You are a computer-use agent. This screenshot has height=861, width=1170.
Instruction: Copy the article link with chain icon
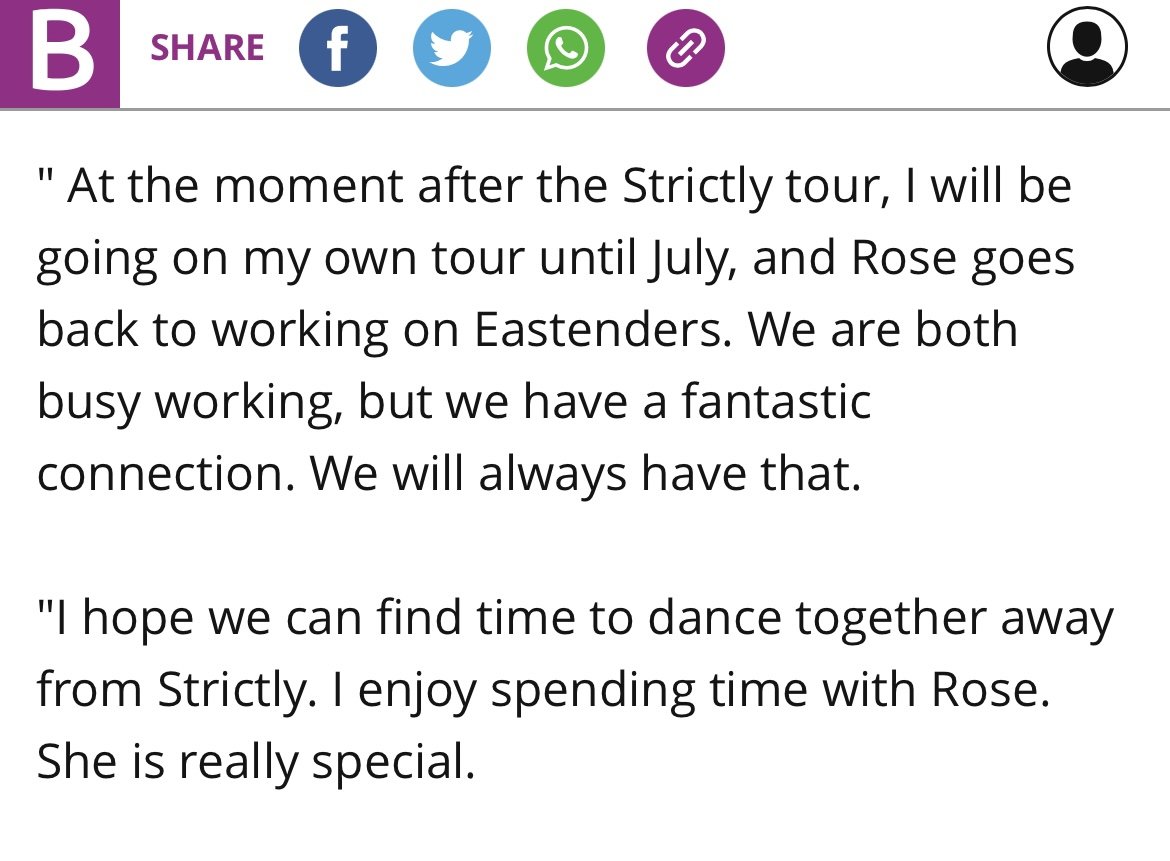[685, 48]
